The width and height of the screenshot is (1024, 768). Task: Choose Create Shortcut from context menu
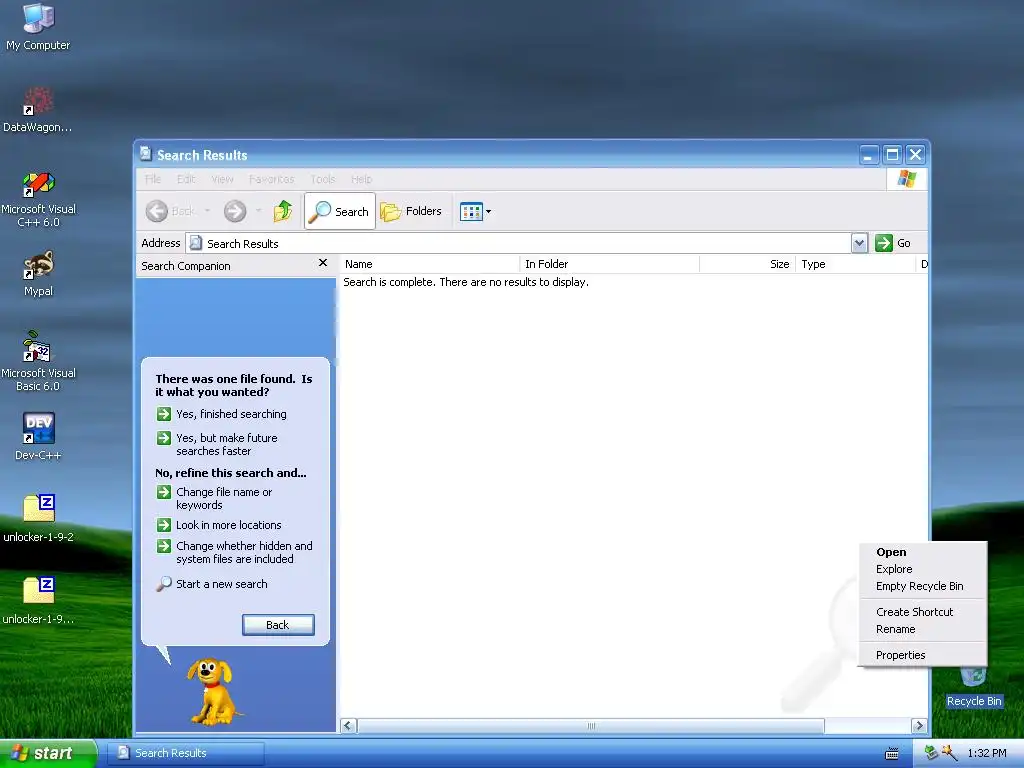[x=922, y=612]
